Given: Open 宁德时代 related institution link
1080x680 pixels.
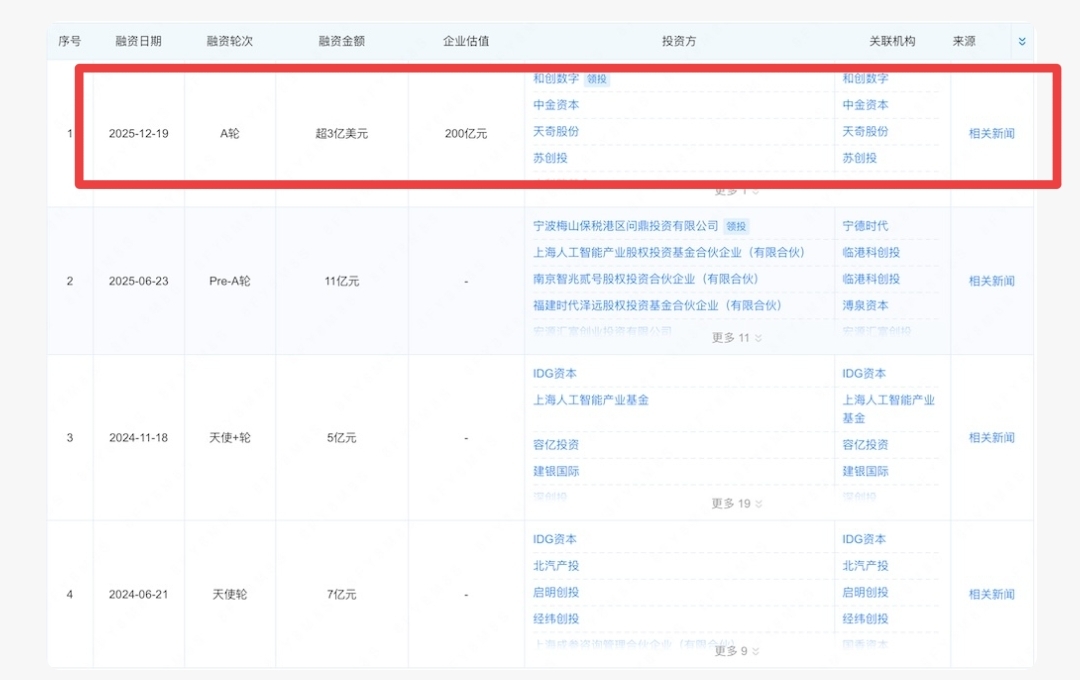Looking at the screenshot, I should [x=865, y=226].
